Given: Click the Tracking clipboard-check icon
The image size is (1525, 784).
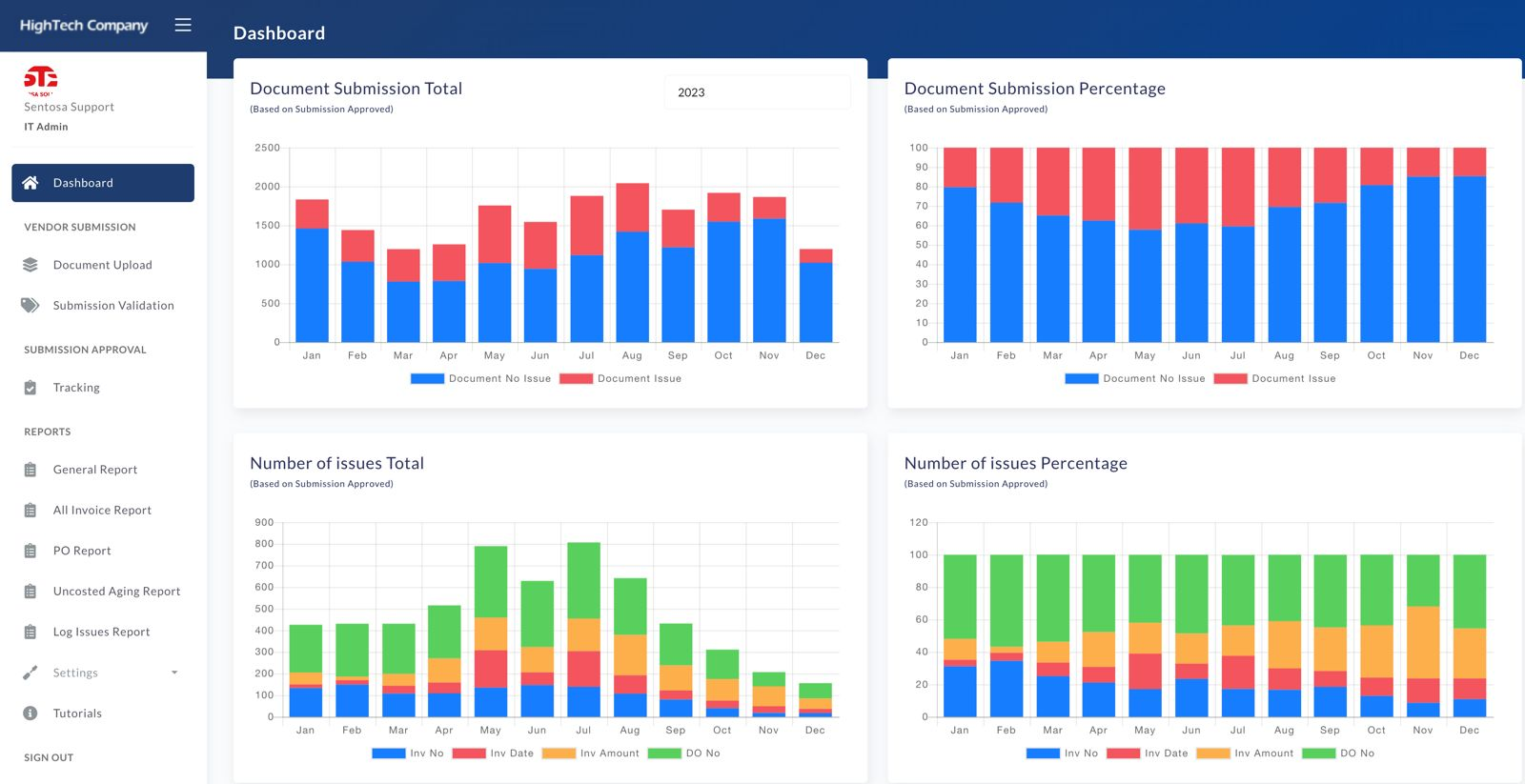Looking at the screenshot, I should [30, 388].
